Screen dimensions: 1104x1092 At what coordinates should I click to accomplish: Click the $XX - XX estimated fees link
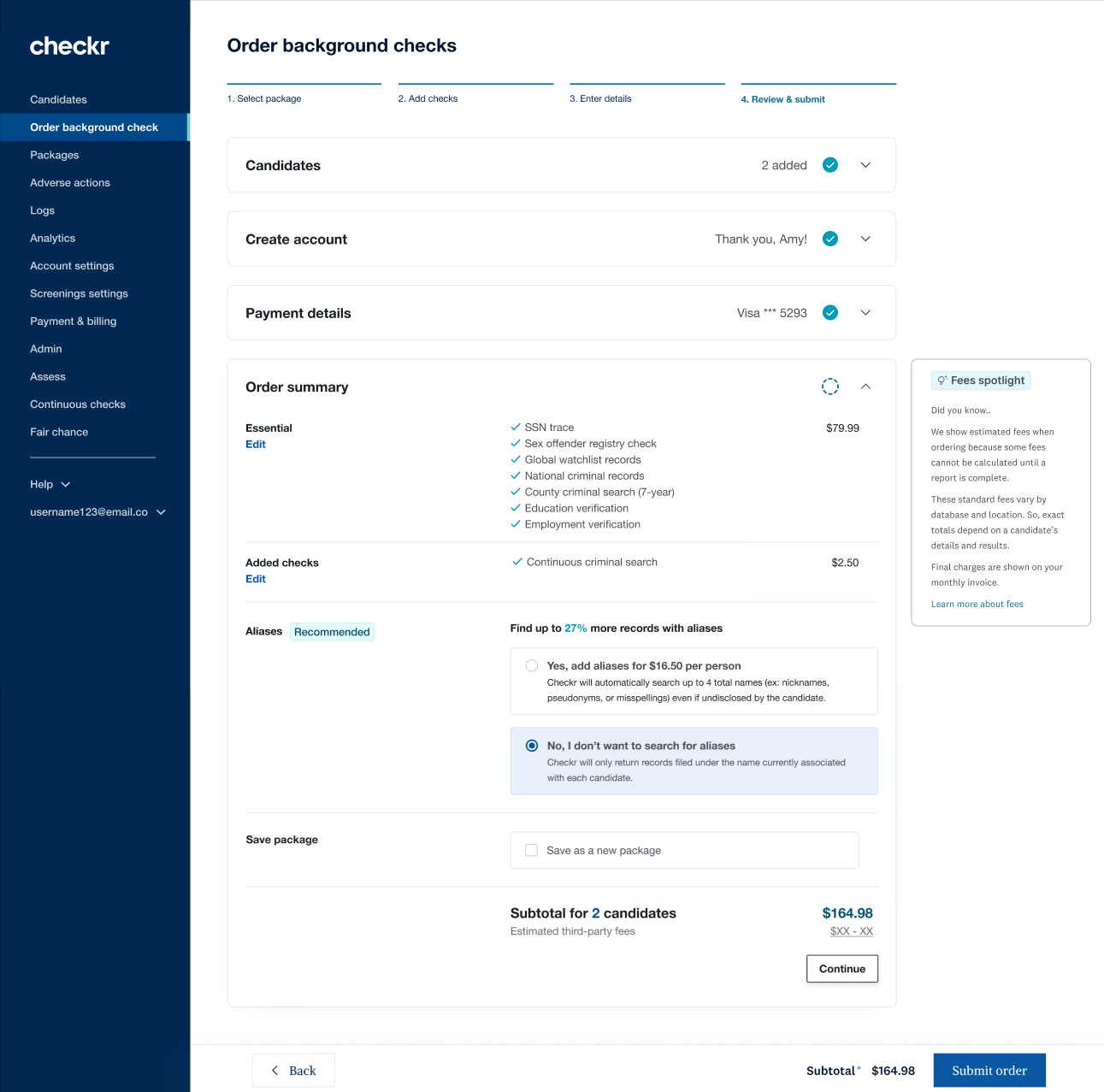tap(852, 931)
